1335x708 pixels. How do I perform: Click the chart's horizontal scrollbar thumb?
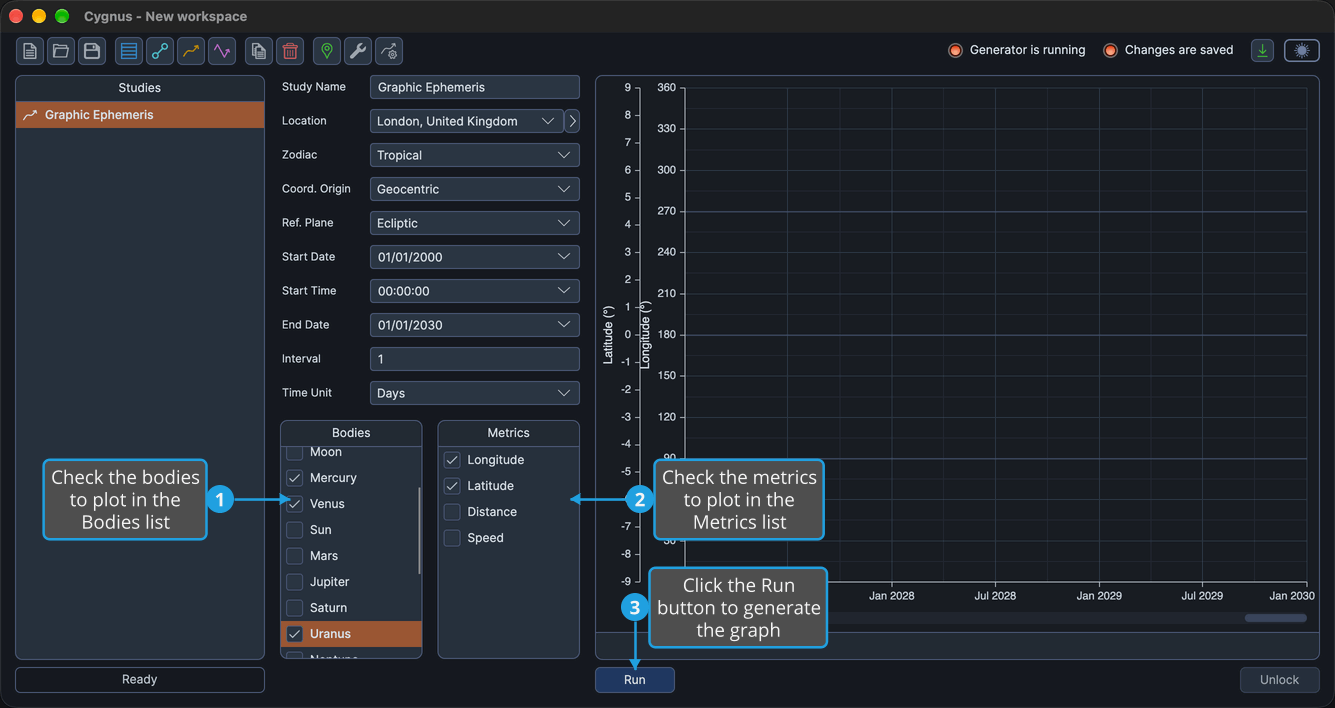coord(1275,618)
